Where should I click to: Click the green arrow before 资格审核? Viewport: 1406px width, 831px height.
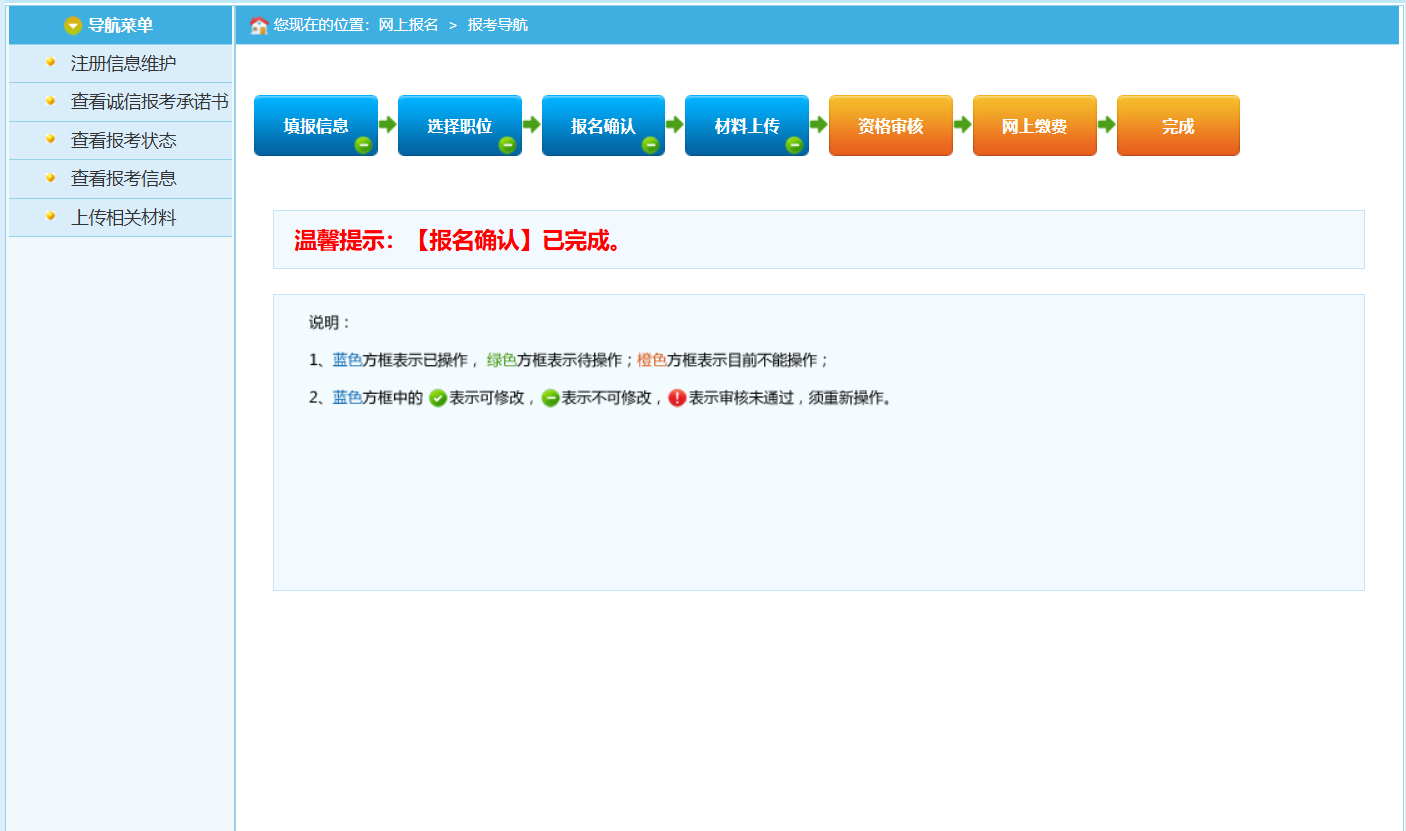coord(819,125)
